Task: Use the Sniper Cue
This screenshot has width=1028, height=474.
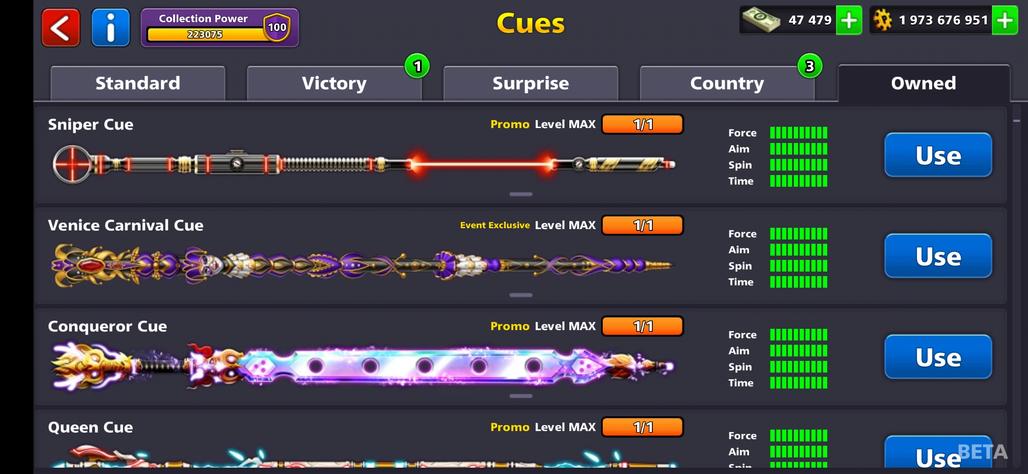Action: coord(938,155)
